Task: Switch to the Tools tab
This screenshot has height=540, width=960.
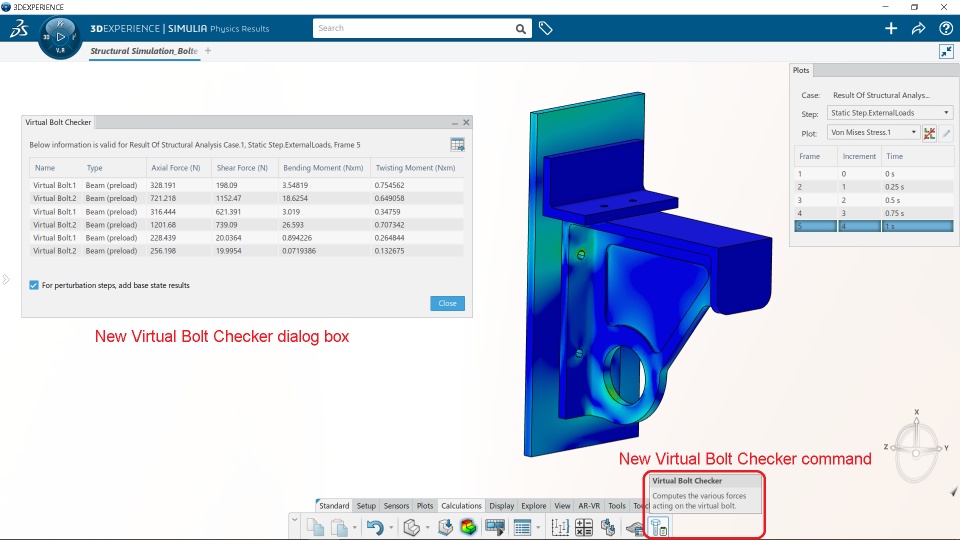Action: tap(617, 506)
